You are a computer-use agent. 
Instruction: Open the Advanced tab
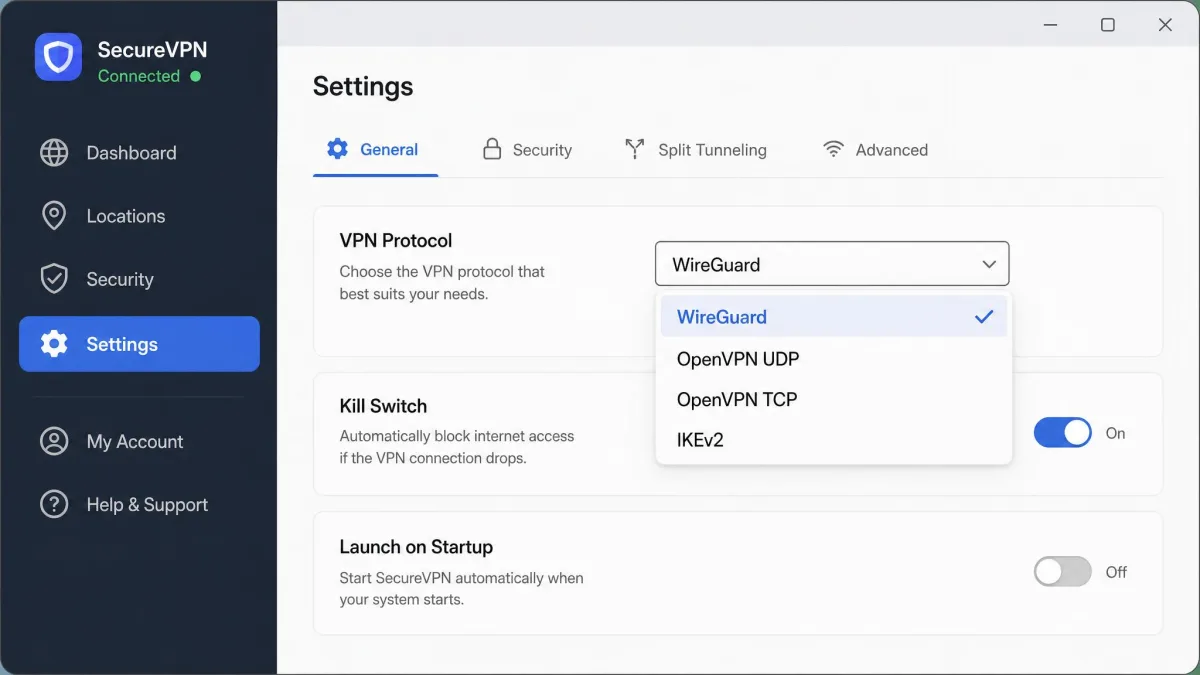(x=875, y=150)
